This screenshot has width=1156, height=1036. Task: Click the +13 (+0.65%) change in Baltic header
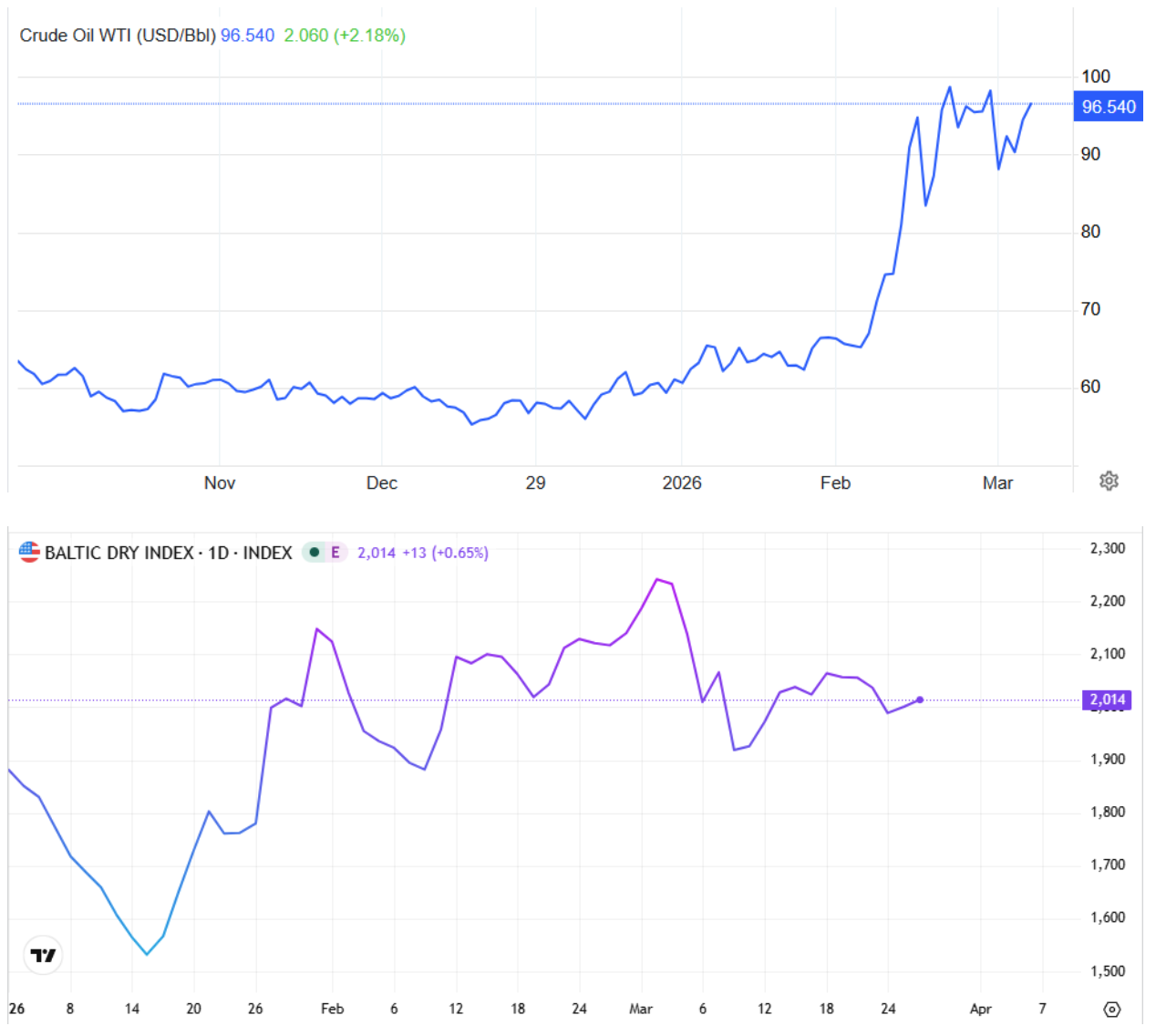tap(445, 553)
